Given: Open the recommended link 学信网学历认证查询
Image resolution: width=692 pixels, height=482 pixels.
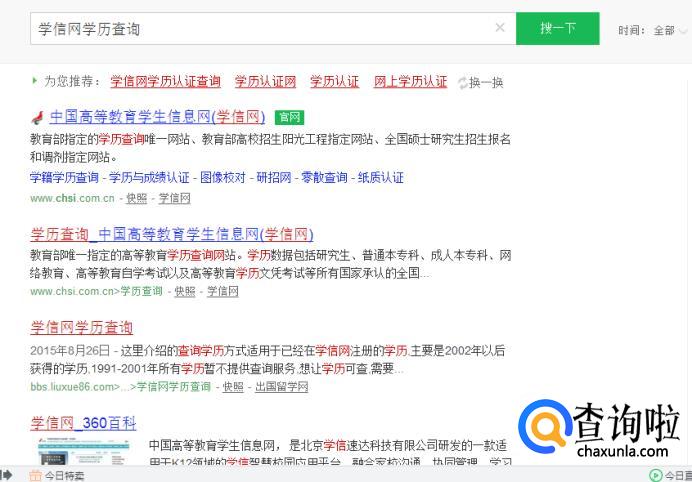Looking at the screenshot, I should pos(165,82).
